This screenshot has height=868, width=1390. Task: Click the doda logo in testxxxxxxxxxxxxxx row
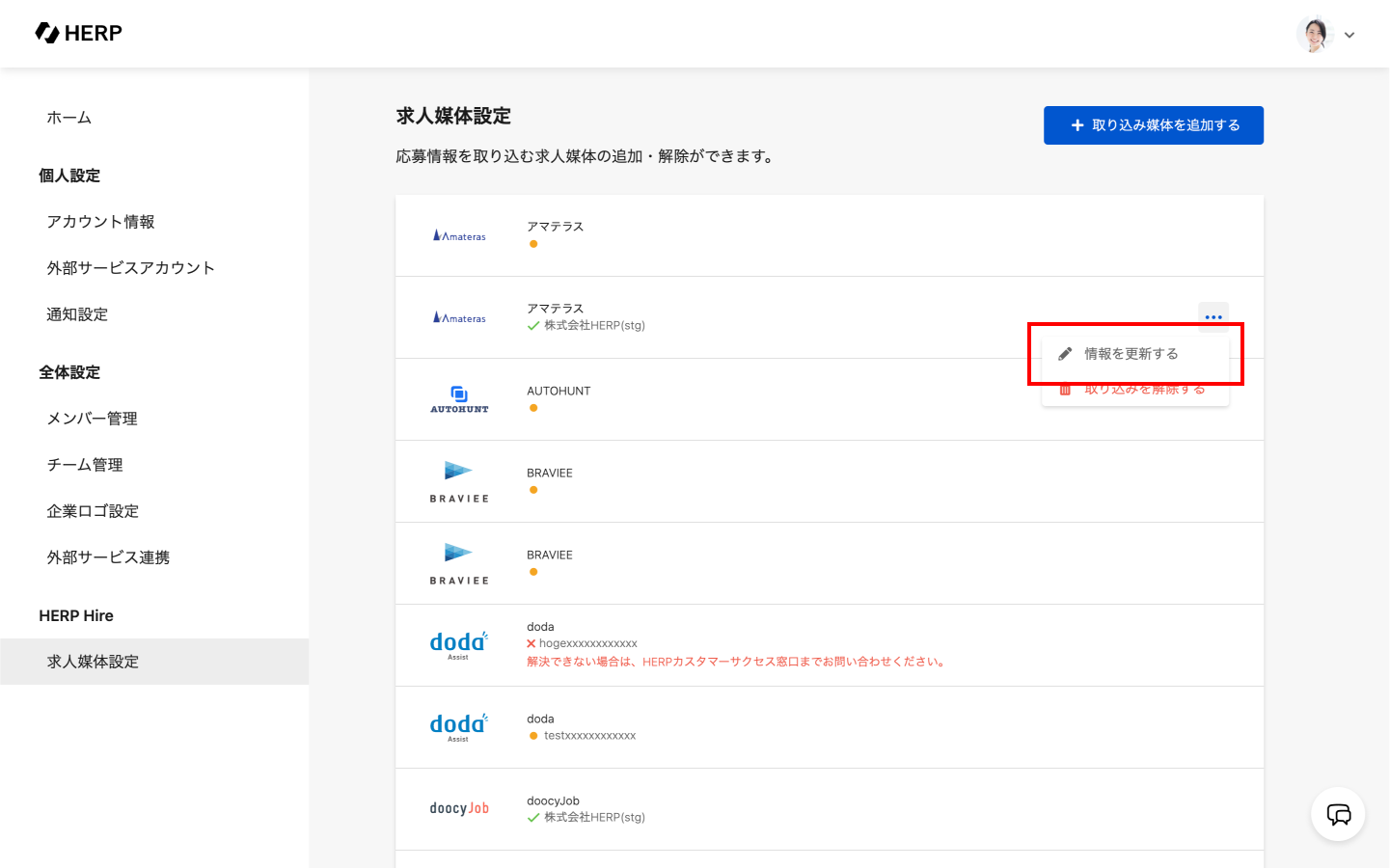coord(459,727)
